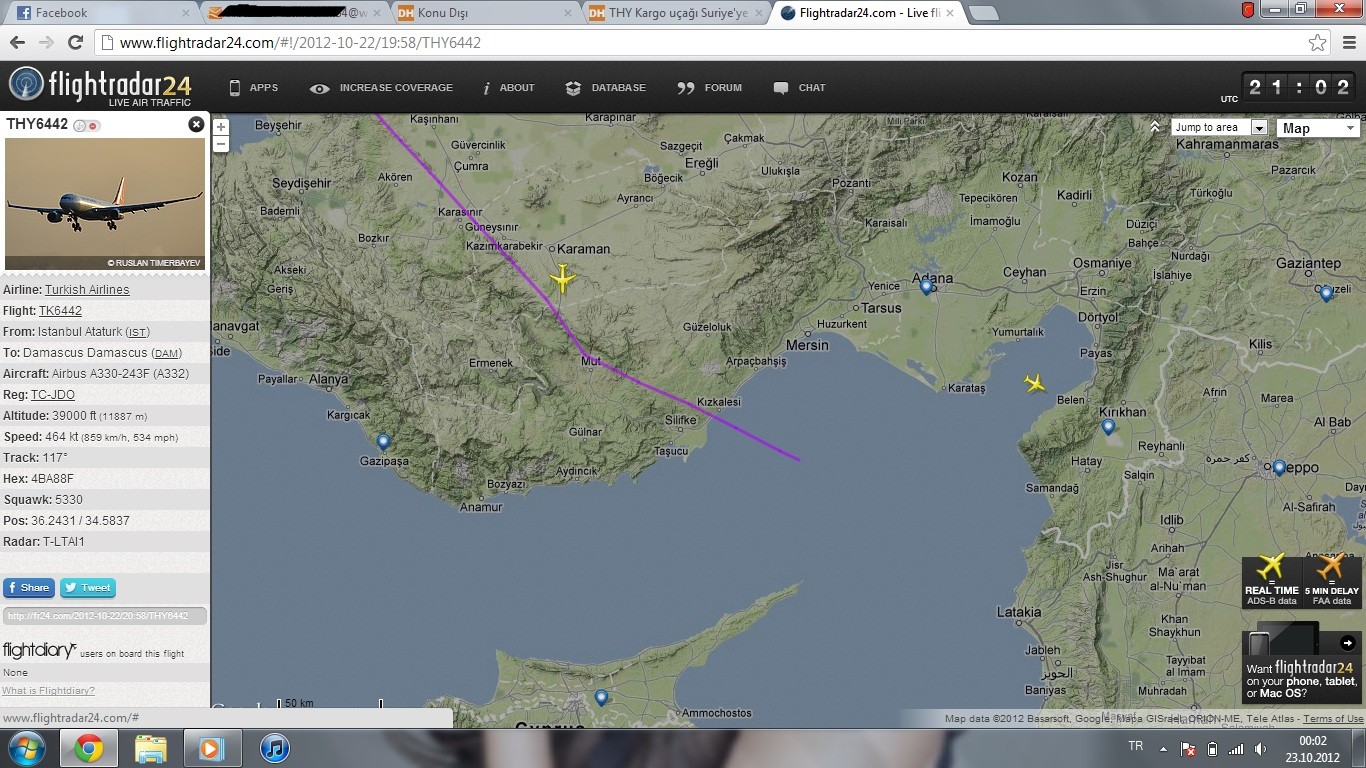Zoom in the map with plus button
The image size is (1366, 768).
tap(221, 127)
